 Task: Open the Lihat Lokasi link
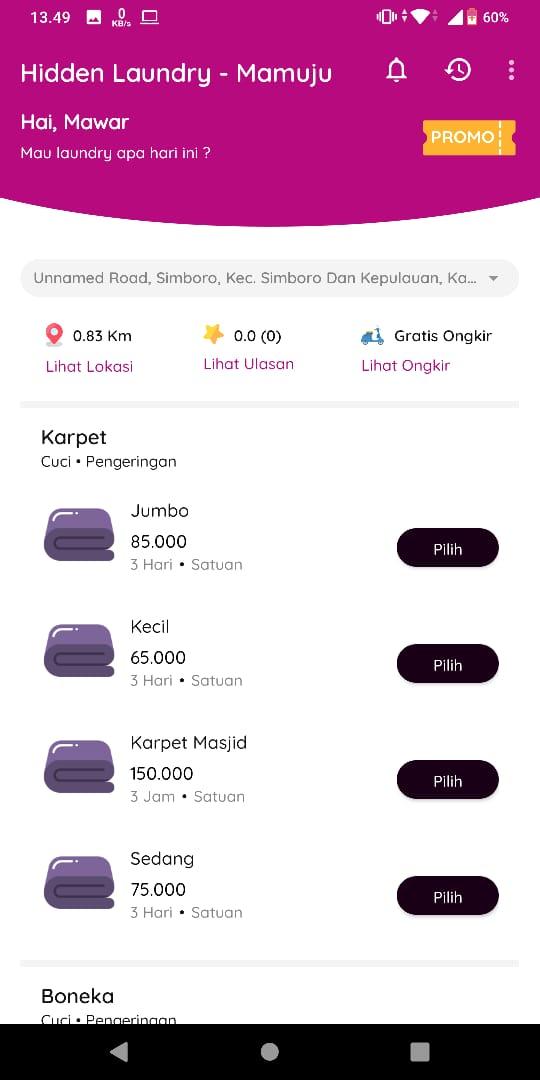tap(90, 366)
